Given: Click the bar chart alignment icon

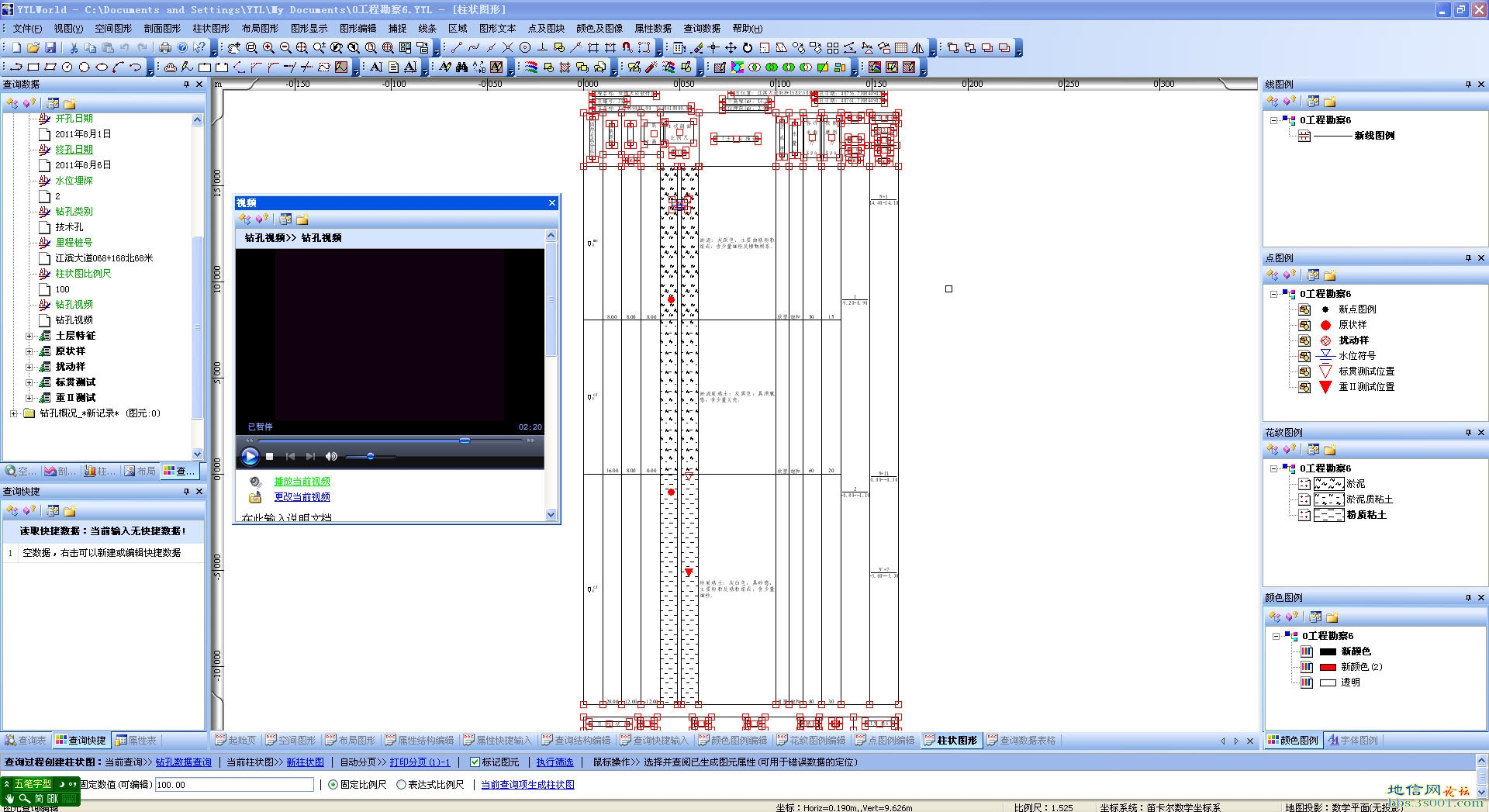Looking at the screenshot, I should pyautogui.click(x=840, y=67).
